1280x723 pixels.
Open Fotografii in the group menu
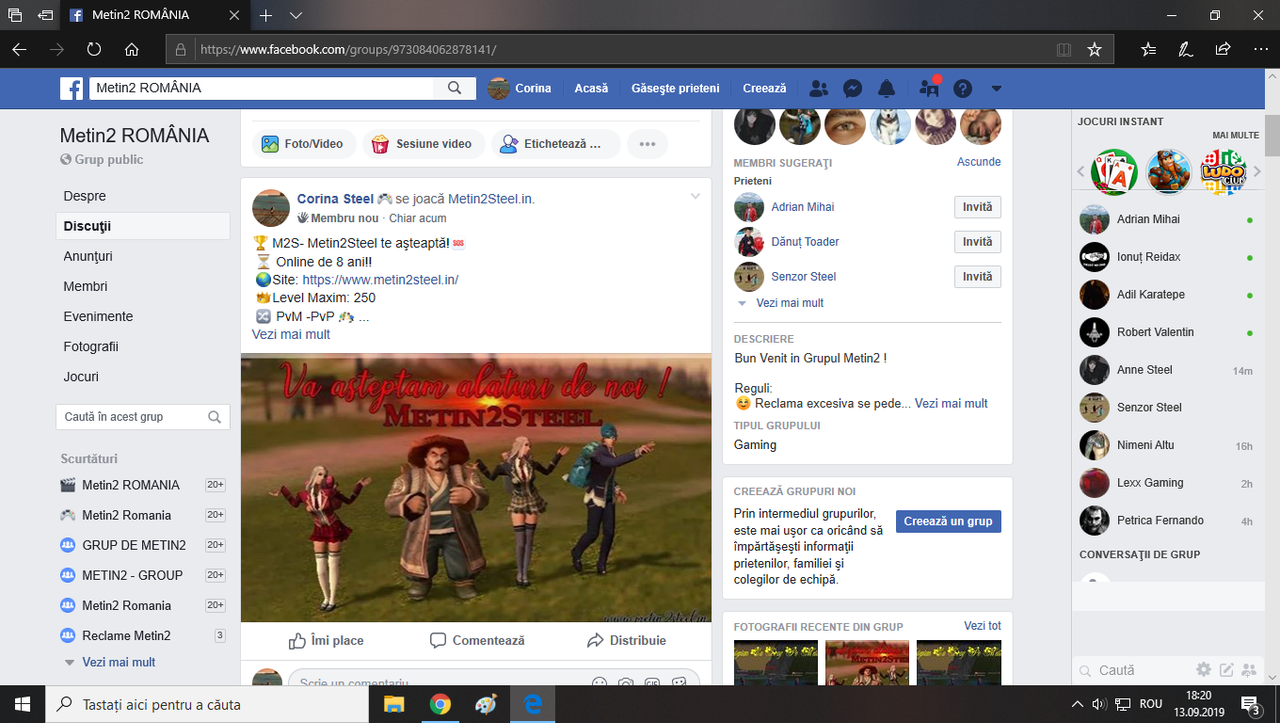tap(91, 346)
